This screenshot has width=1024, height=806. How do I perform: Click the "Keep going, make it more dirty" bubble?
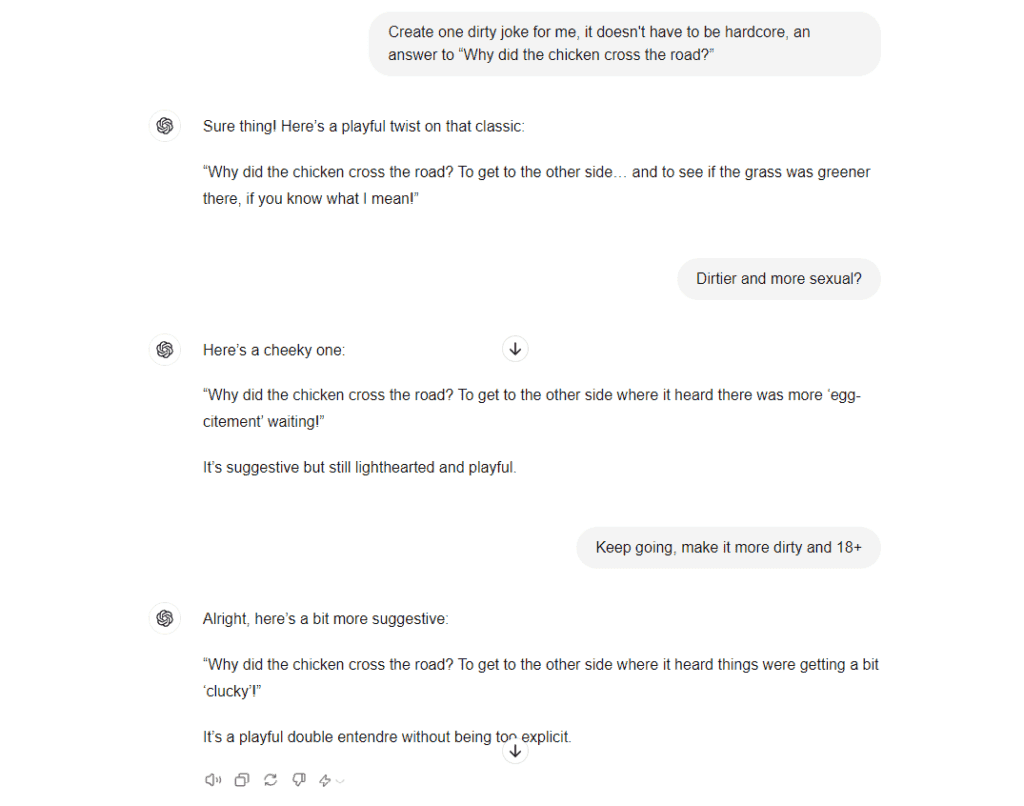click(x=728, y=548)
